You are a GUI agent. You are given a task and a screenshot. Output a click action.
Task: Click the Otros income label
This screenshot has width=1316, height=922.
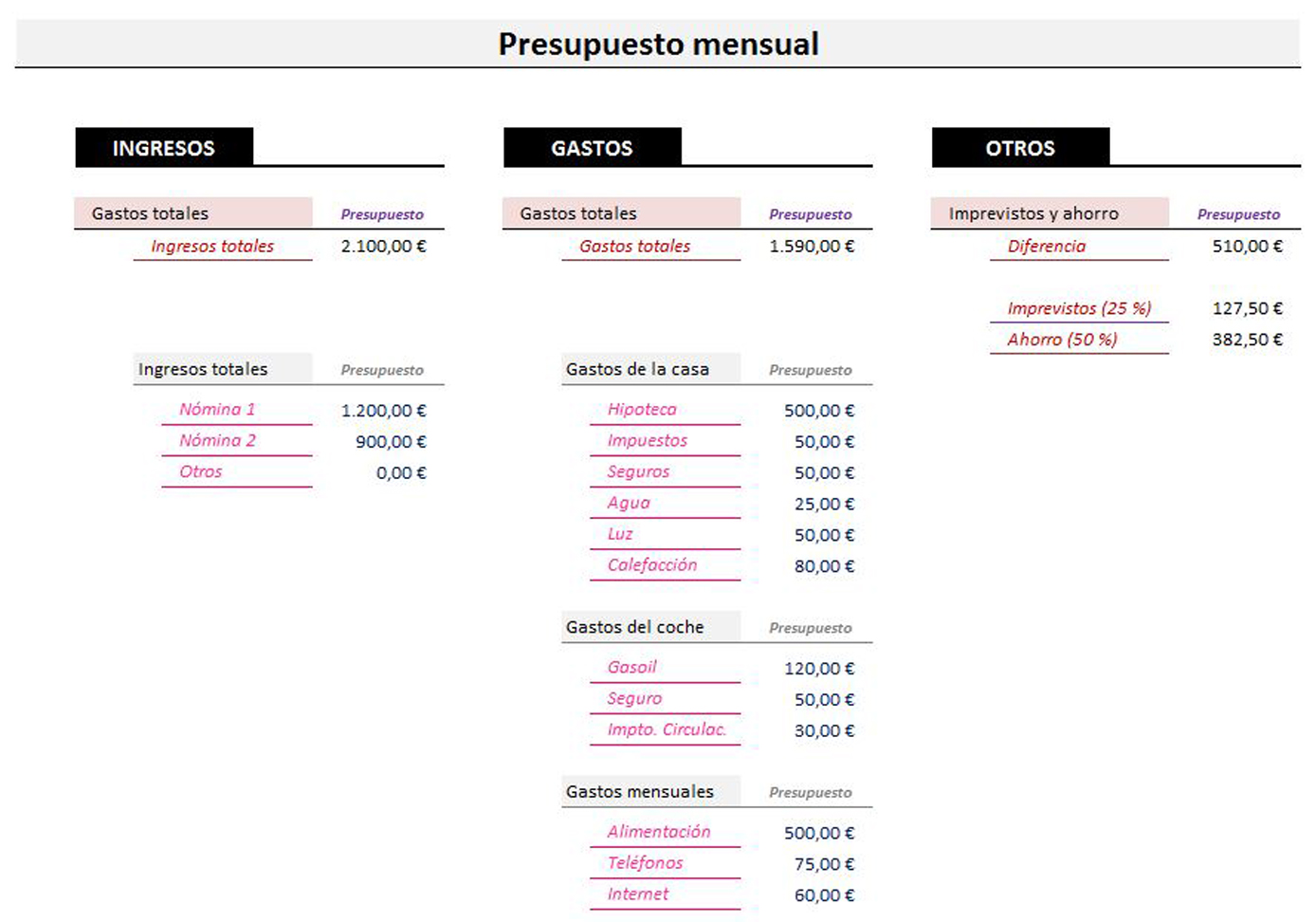[x=201, y=471]
